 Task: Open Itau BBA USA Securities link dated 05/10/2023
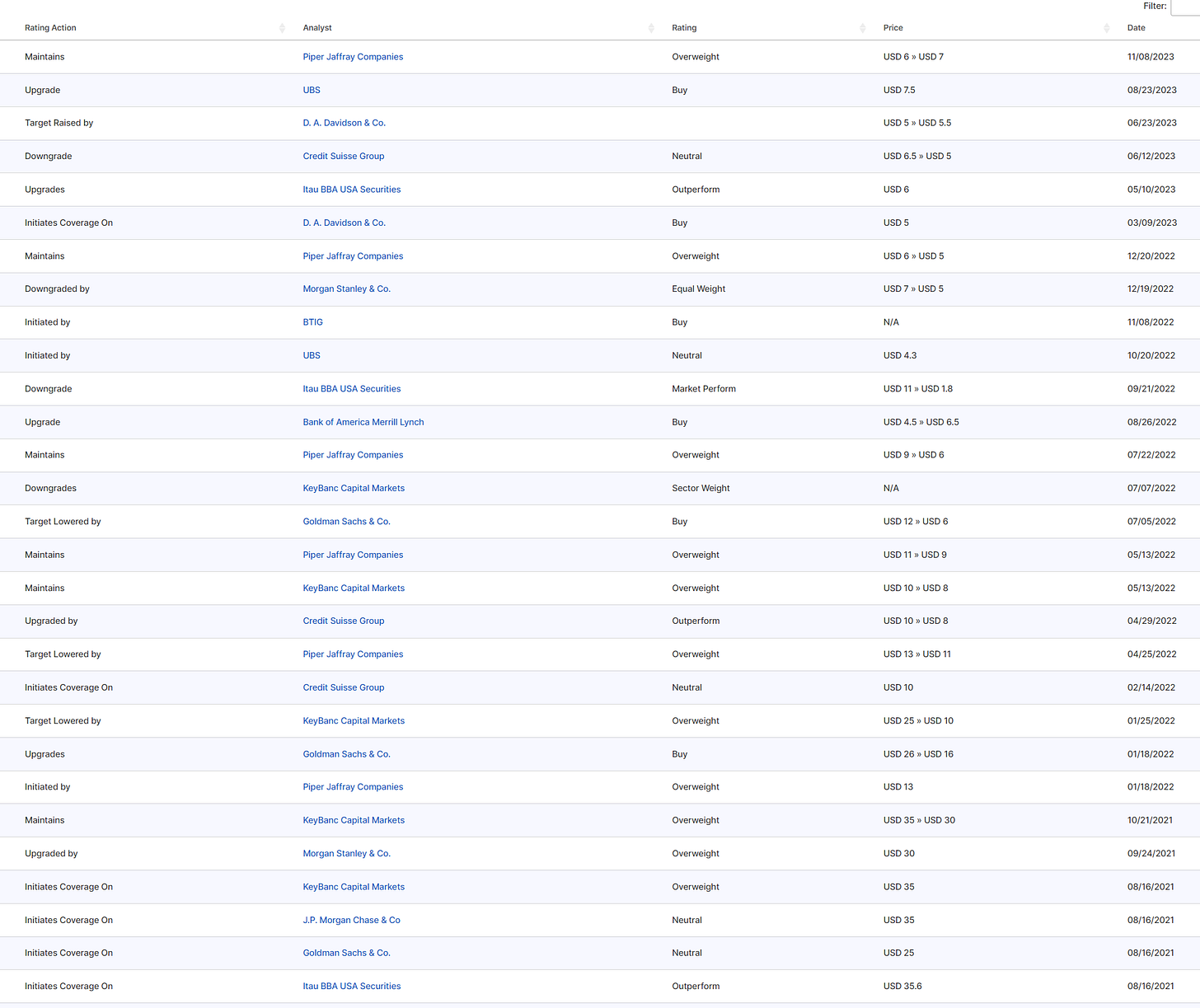coord(351,190)
